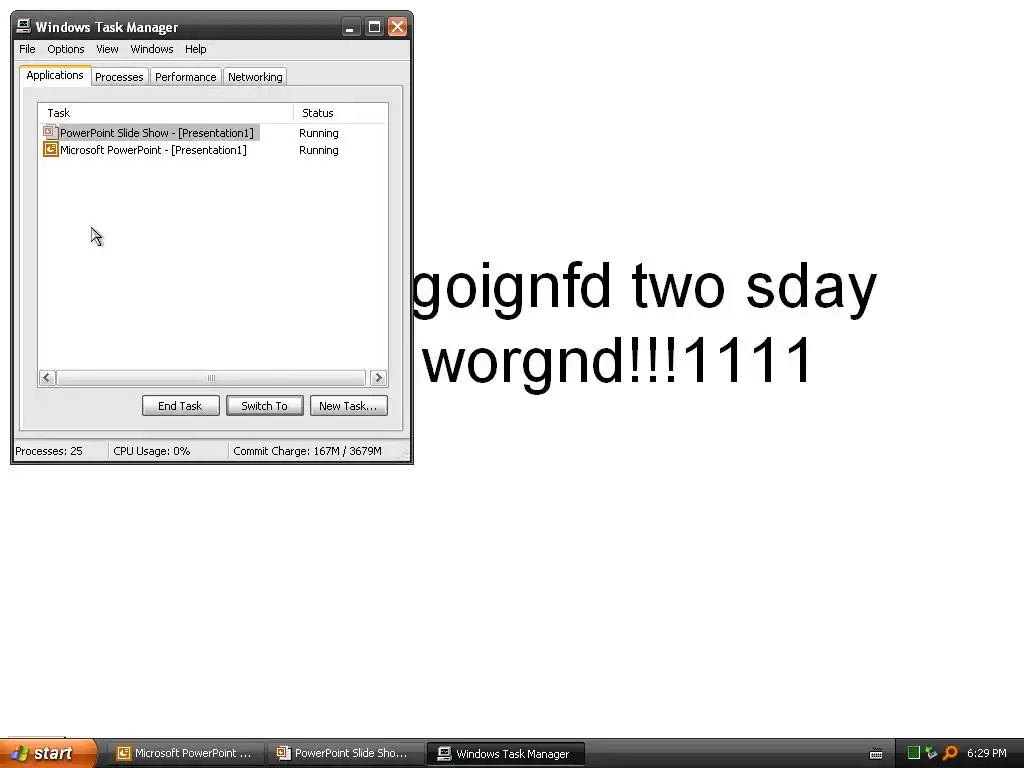Switch to the Applications tab
This screenshot has height=768, width=1024.
point(55,75)
